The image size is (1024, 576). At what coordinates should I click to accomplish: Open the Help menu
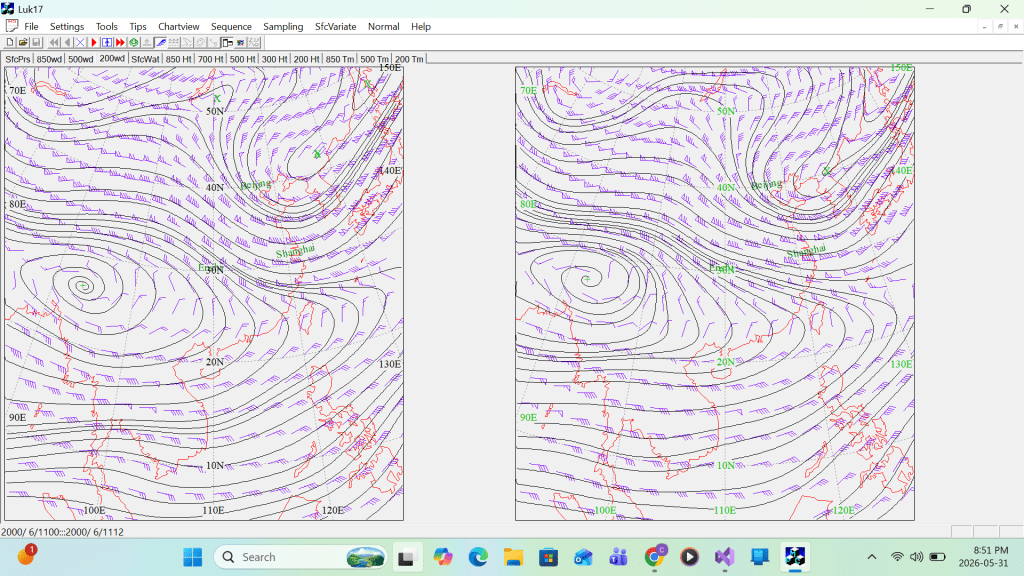tap(421, 27)
